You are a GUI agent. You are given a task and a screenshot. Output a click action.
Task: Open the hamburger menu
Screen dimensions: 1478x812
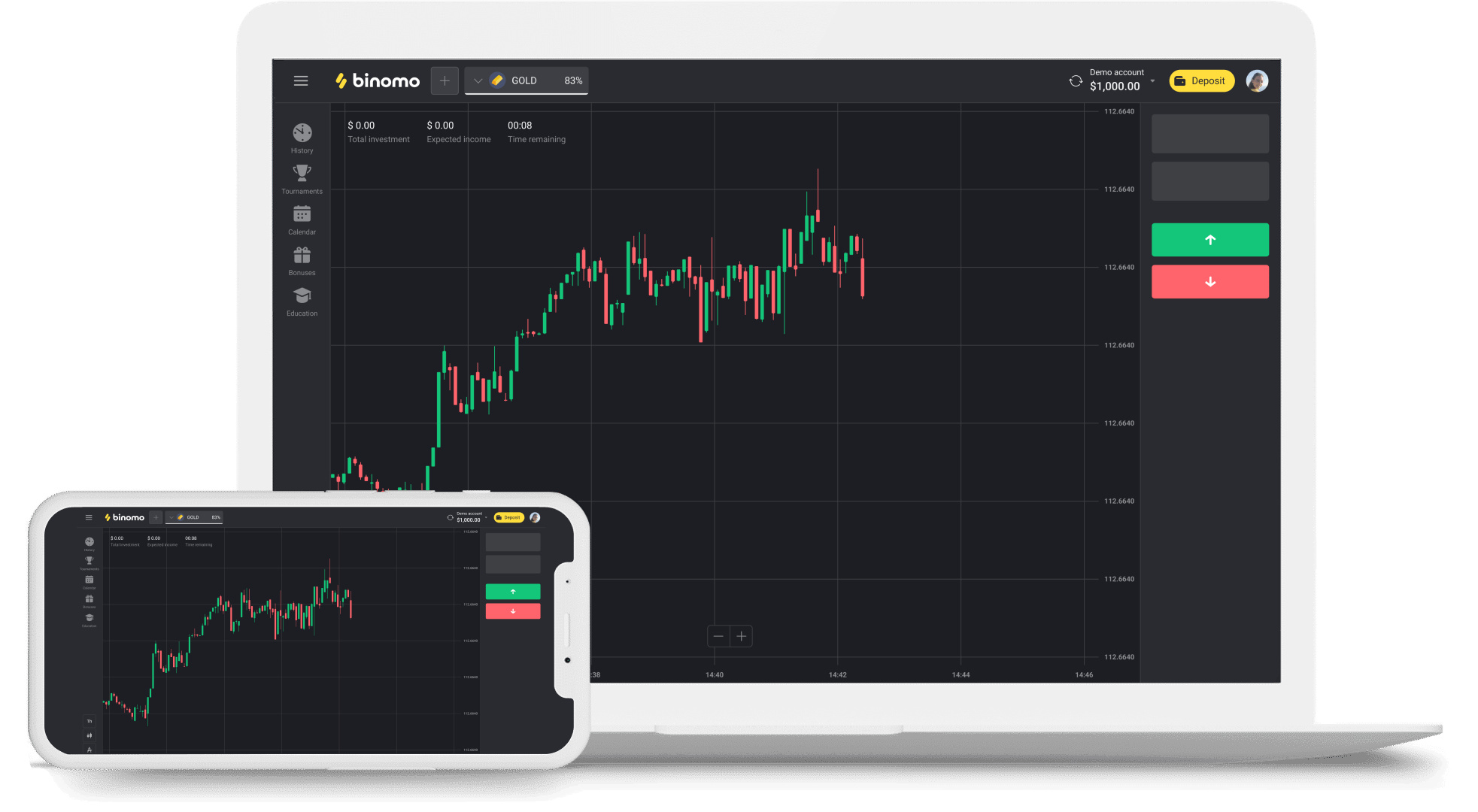pos(301,80)
